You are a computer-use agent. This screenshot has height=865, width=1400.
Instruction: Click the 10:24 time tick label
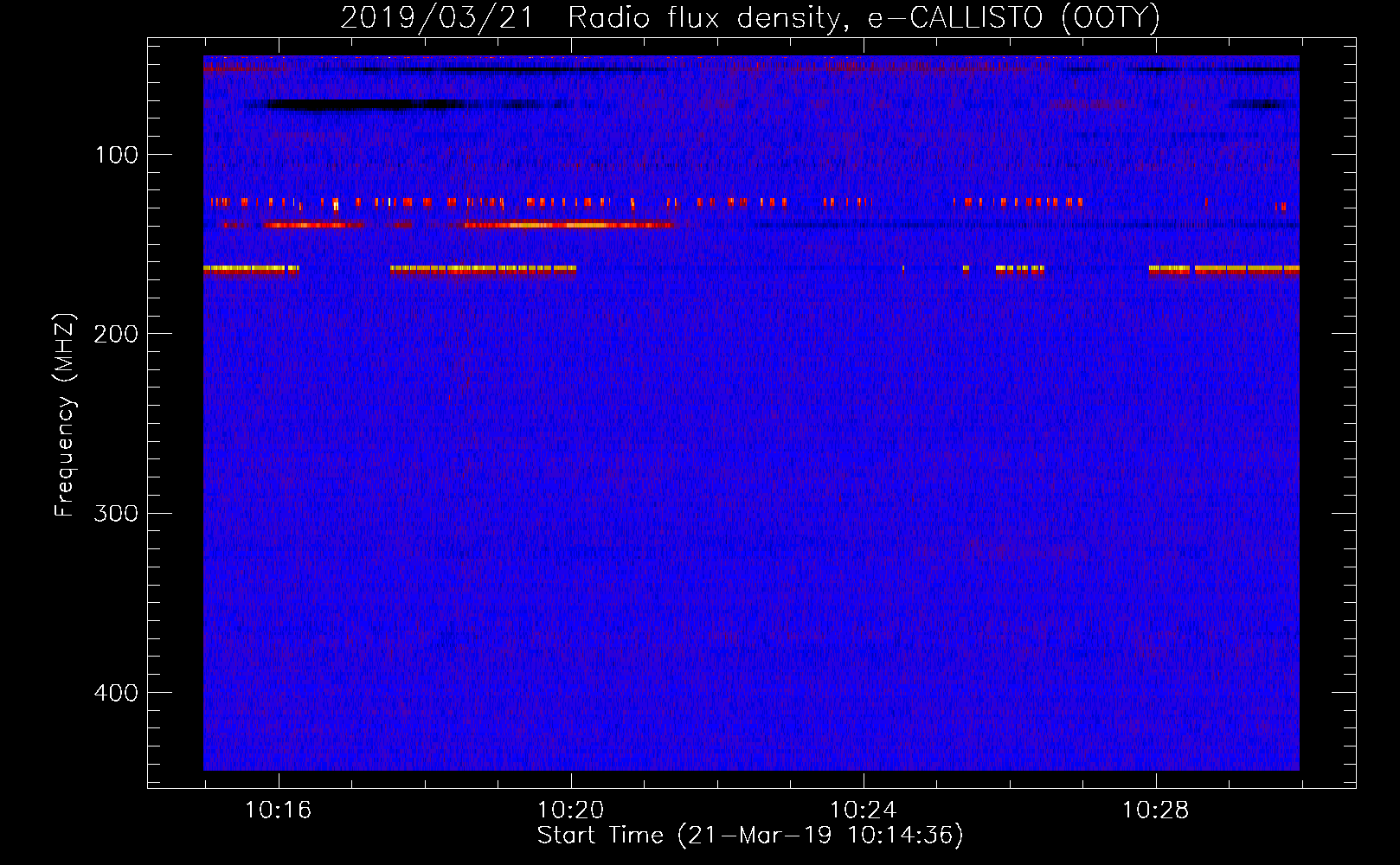point(863,811)
